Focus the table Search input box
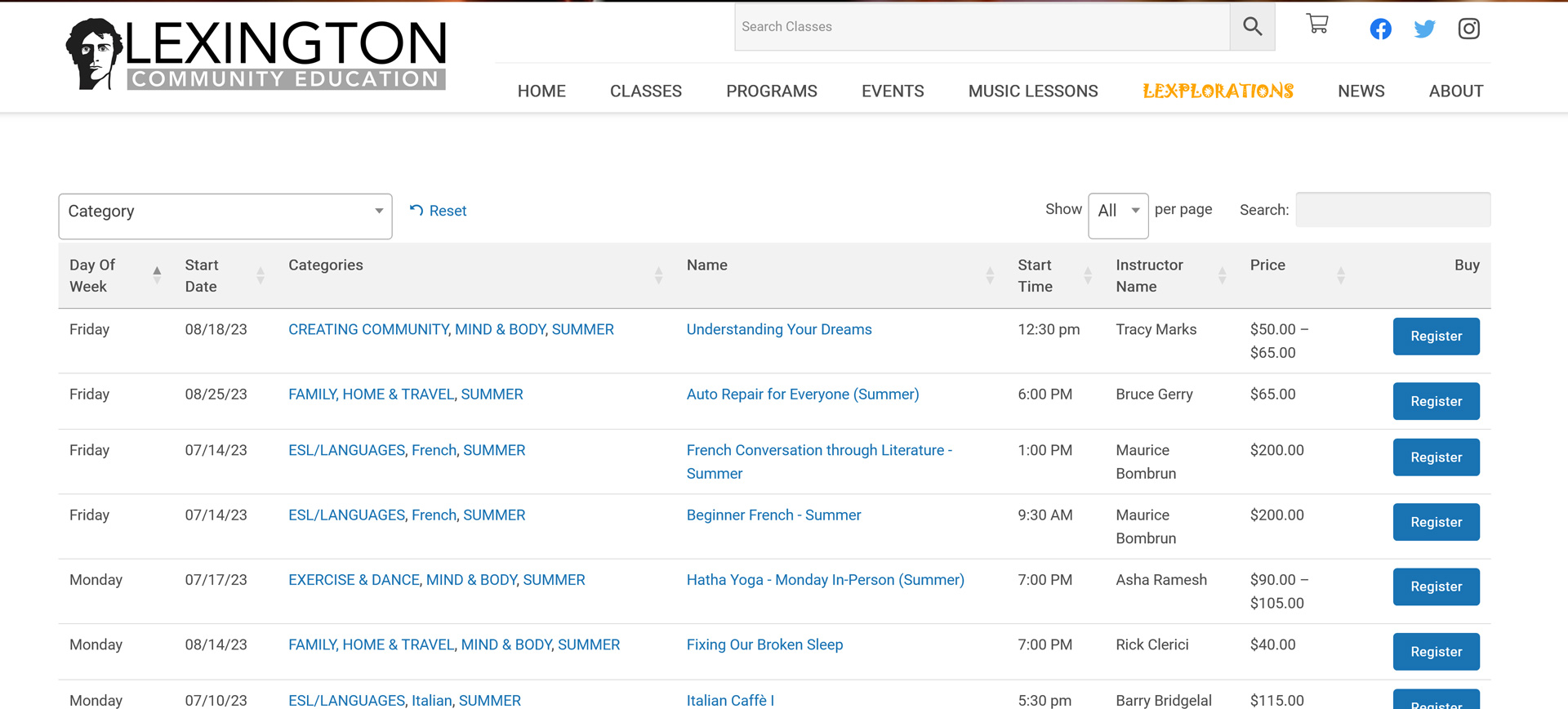The width and height of the screenshot is (1568, 709). 1392,210
